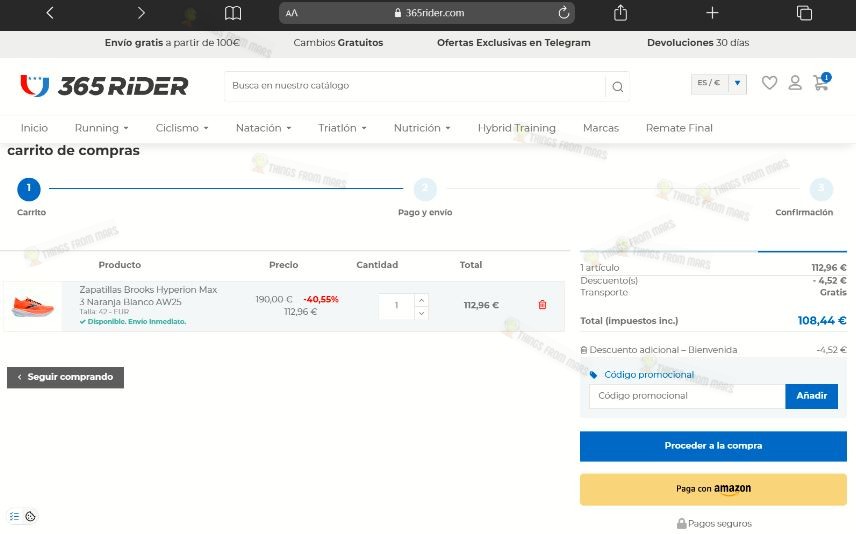This screenshot has height=534, width=856.
Task: Click the Código promocional link
Action: 649,375
